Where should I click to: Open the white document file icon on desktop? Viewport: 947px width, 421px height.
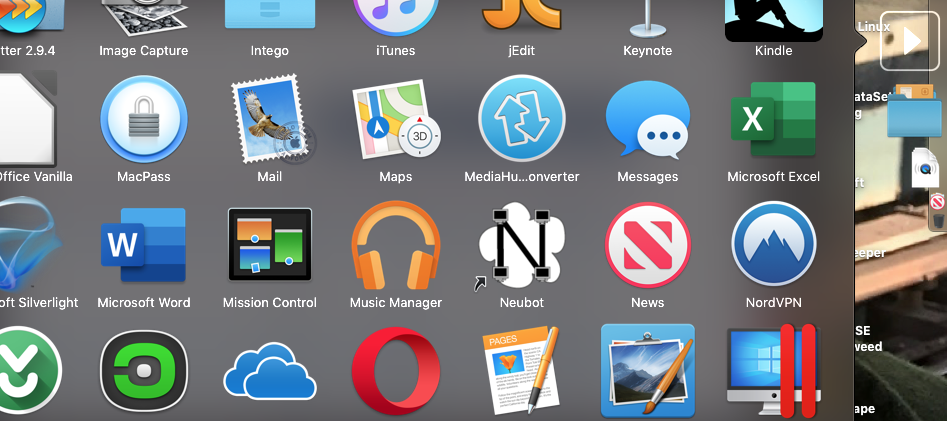coord(925,168)
